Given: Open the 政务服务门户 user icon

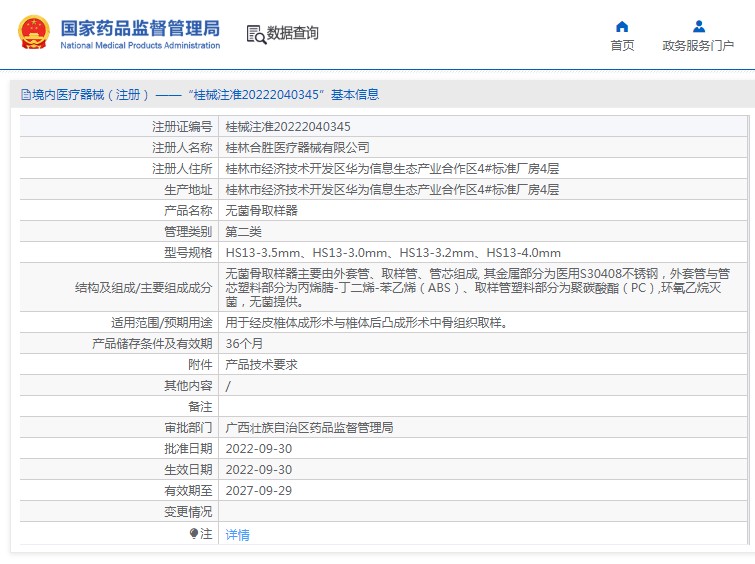Looking at the screenshot, I should (699, 26).
